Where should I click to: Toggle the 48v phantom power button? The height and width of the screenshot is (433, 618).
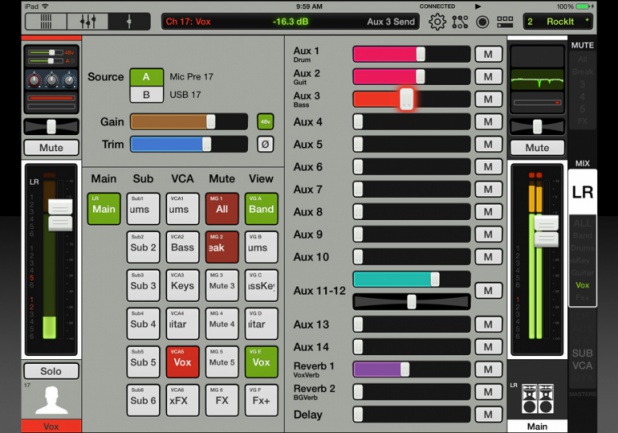(265, 122)
